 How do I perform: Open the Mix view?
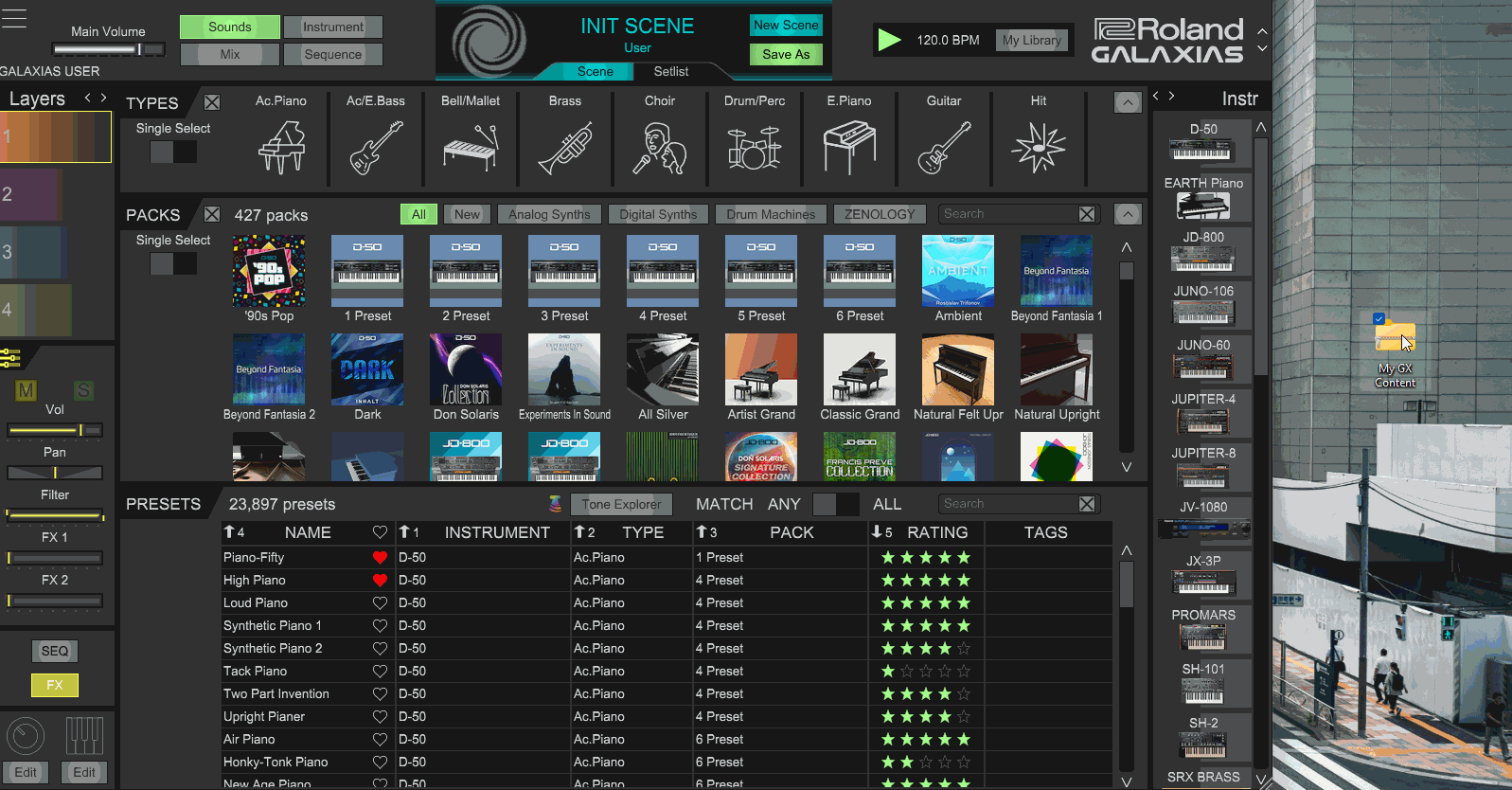coord(230,54)
